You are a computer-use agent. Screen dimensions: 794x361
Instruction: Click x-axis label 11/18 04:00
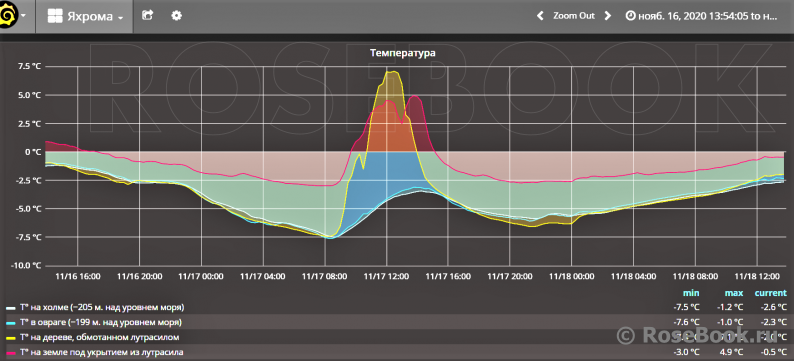(633, 276)
